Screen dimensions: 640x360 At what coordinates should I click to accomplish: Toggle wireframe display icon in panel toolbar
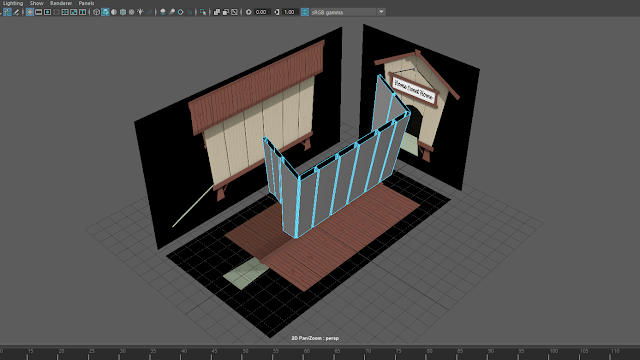[96, 12]
